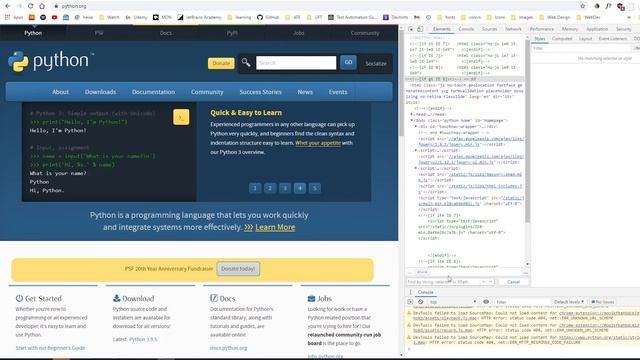
Task: Click the python.org Search text field
Action: pyautogui.click(x=296, y=63)
